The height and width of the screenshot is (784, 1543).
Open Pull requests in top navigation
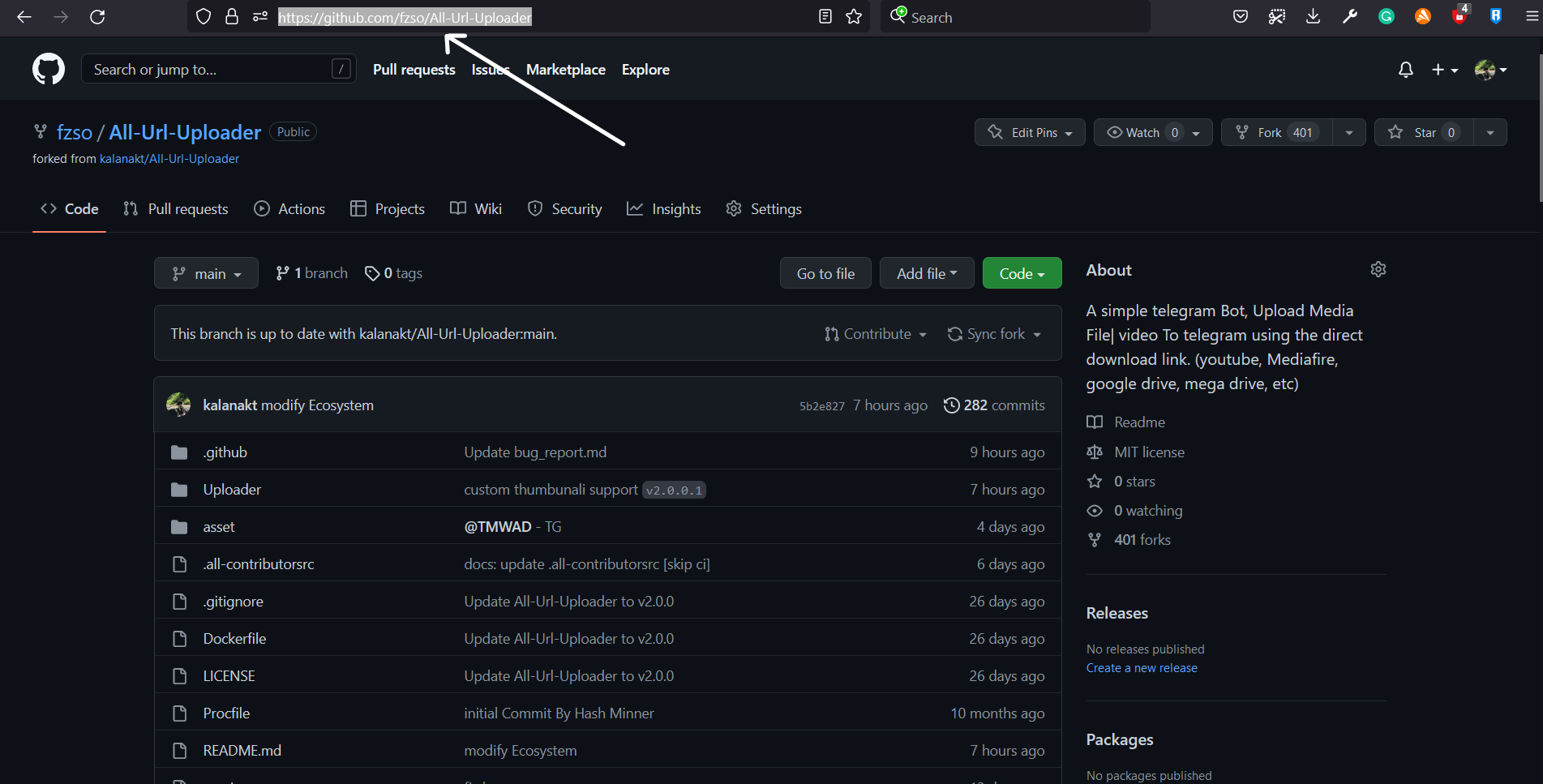(414, 70)
